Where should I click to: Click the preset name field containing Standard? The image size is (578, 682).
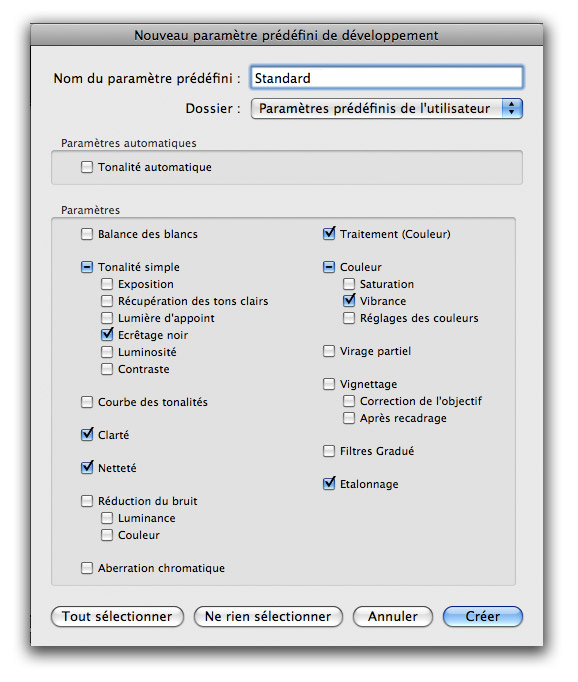click(x=387, y=78)
